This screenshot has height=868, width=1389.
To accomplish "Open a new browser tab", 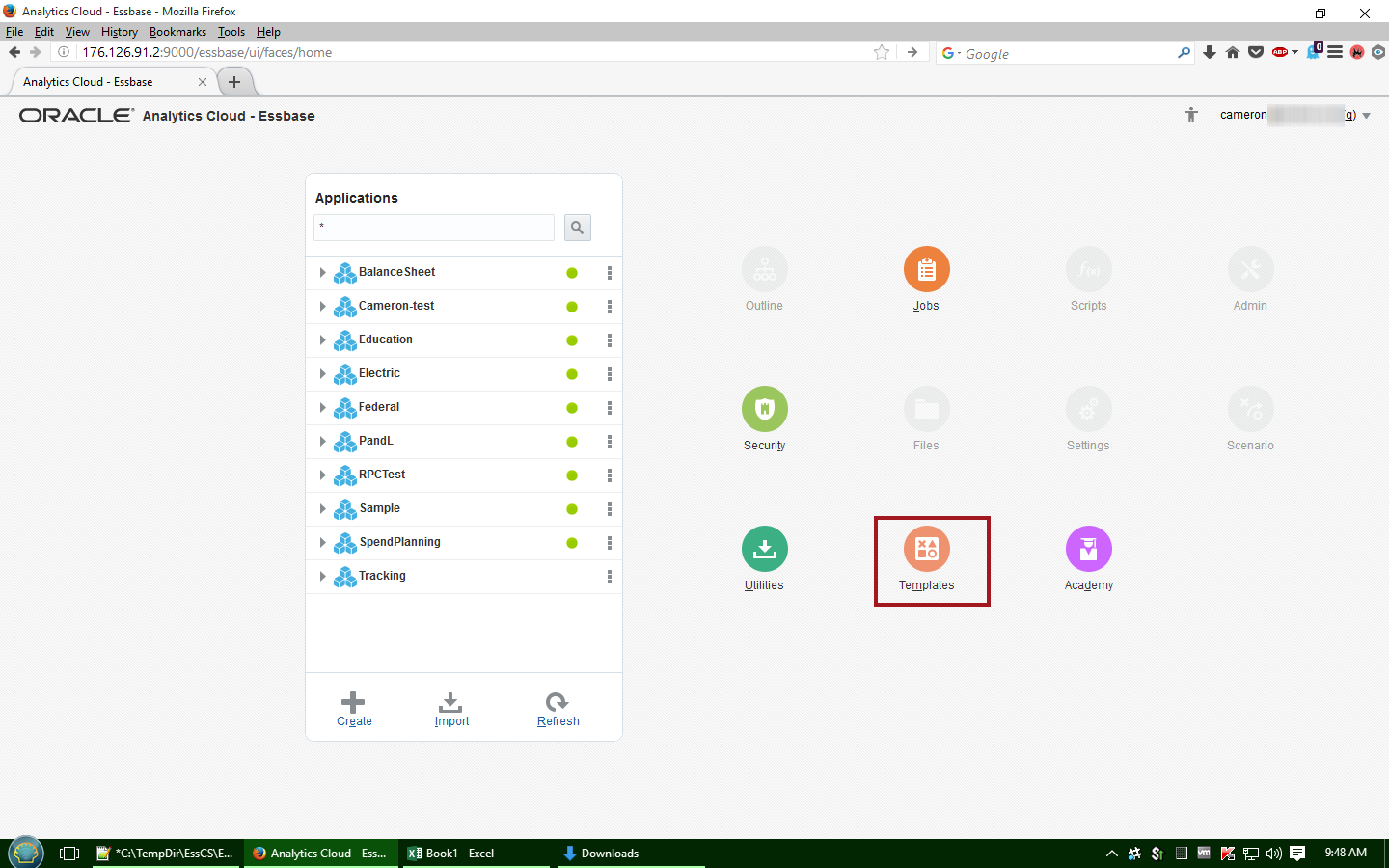I will (x=234, y=82).
